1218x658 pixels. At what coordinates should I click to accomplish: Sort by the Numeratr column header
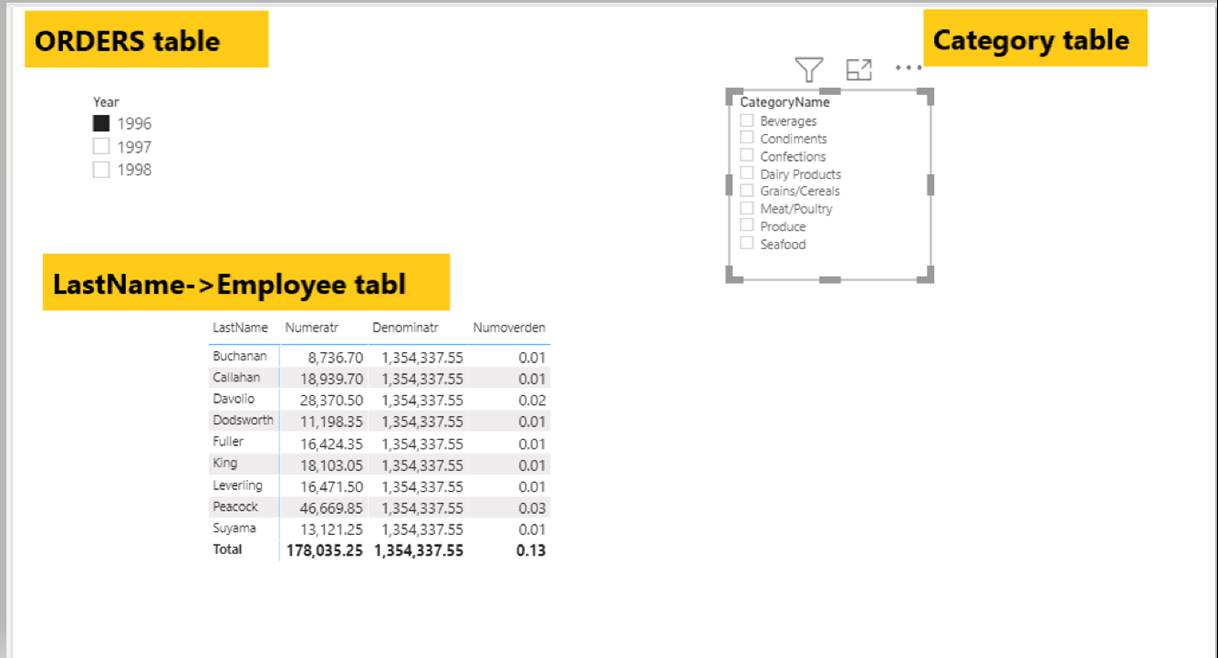[313, 328]
